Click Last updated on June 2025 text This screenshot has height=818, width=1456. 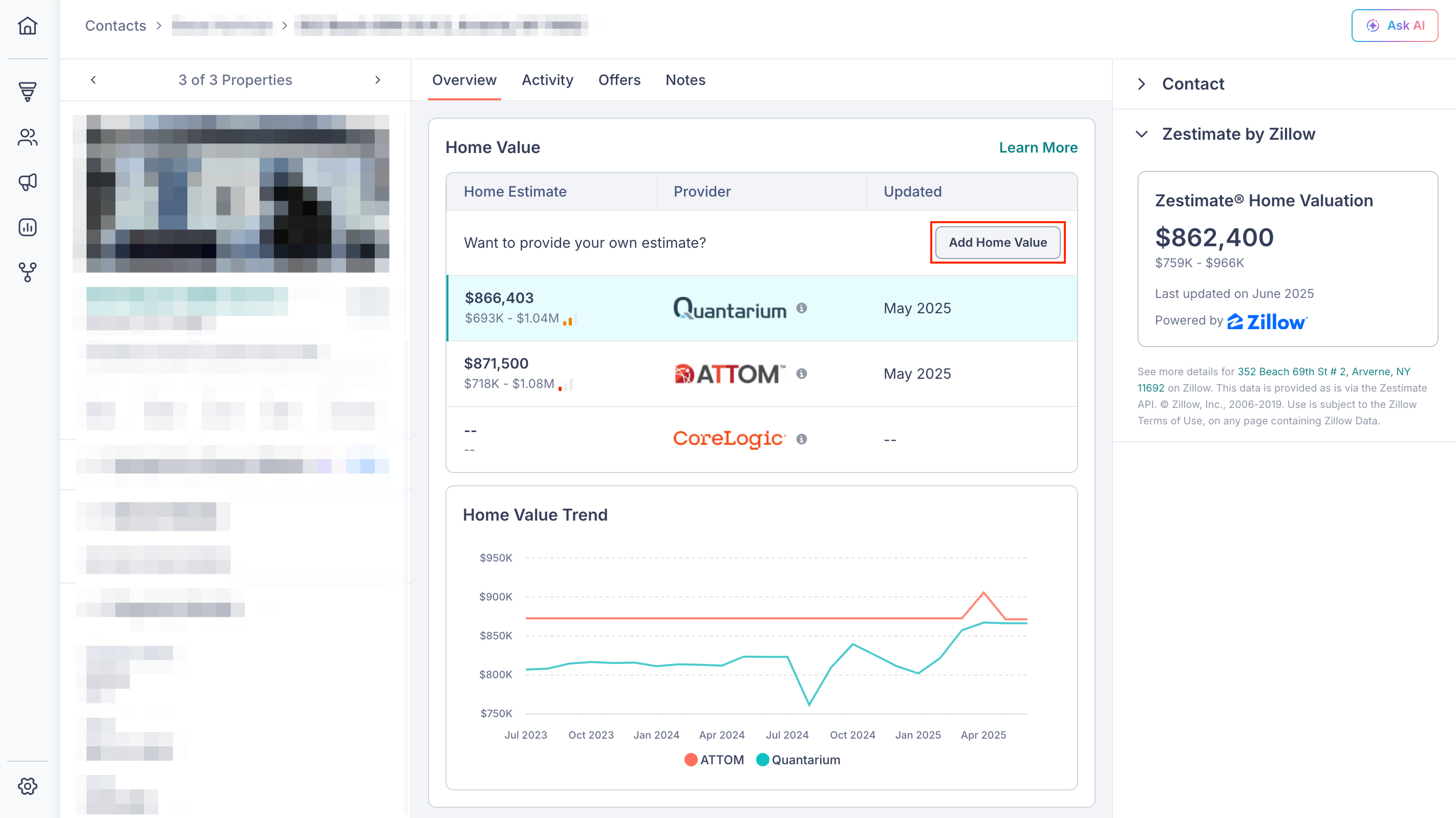pos(1234,293)
